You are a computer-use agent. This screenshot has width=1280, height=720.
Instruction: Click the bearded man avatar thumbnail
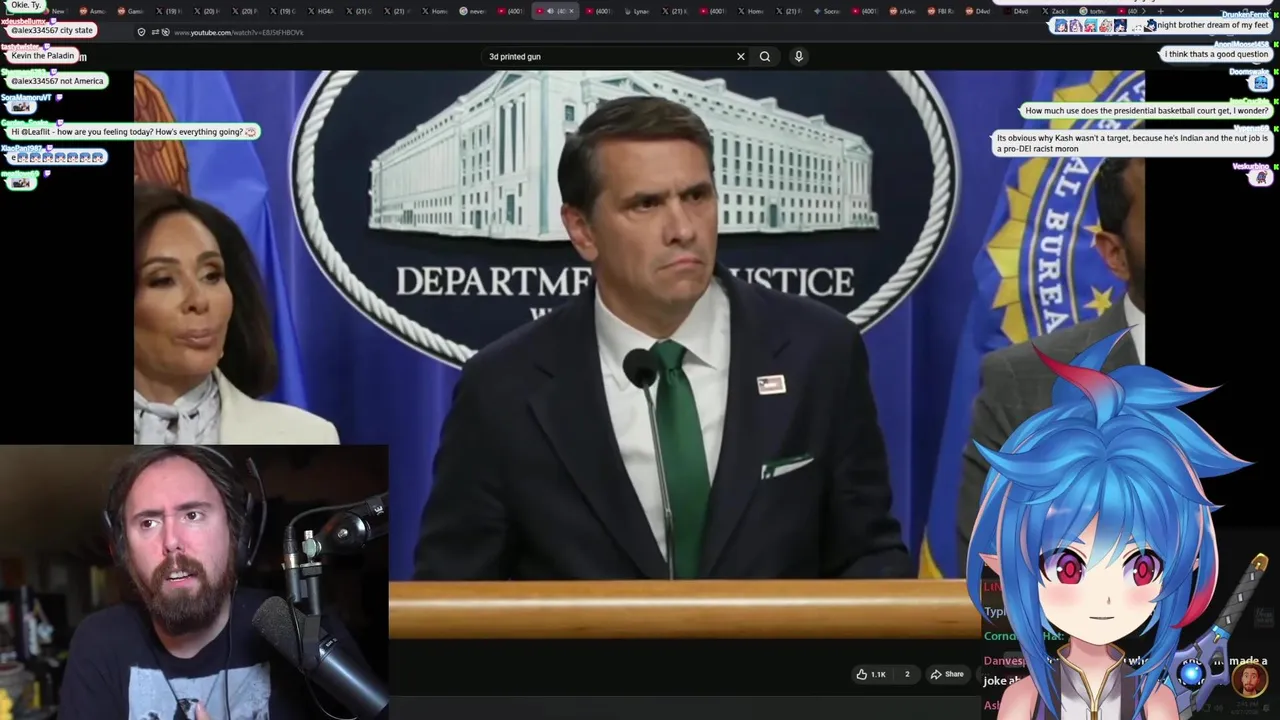point(1250,680)
